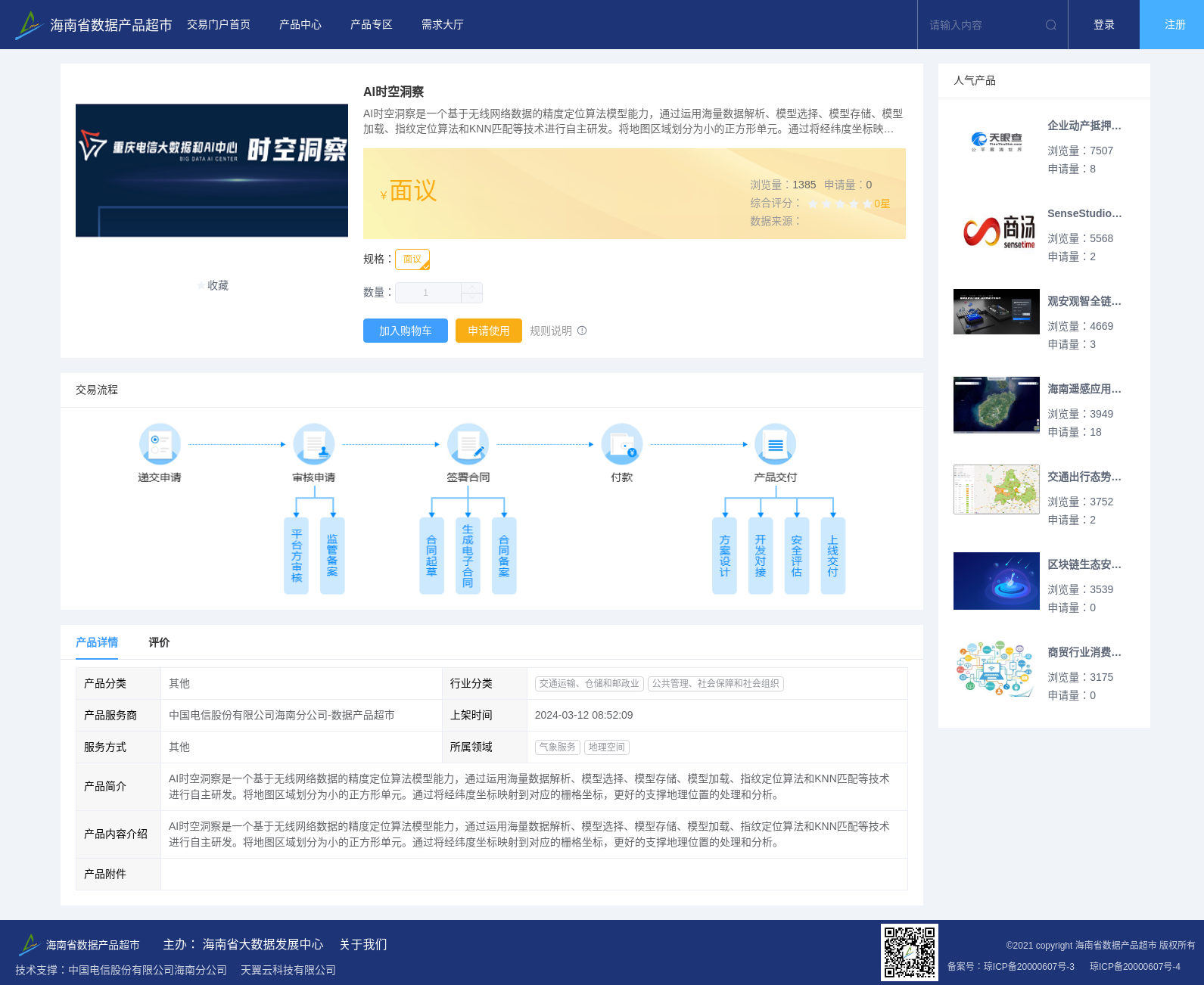The width and height of the screenshot is (1204, 985).
Task: Click the 收藏 favorite label
Action: coord(218,285)
